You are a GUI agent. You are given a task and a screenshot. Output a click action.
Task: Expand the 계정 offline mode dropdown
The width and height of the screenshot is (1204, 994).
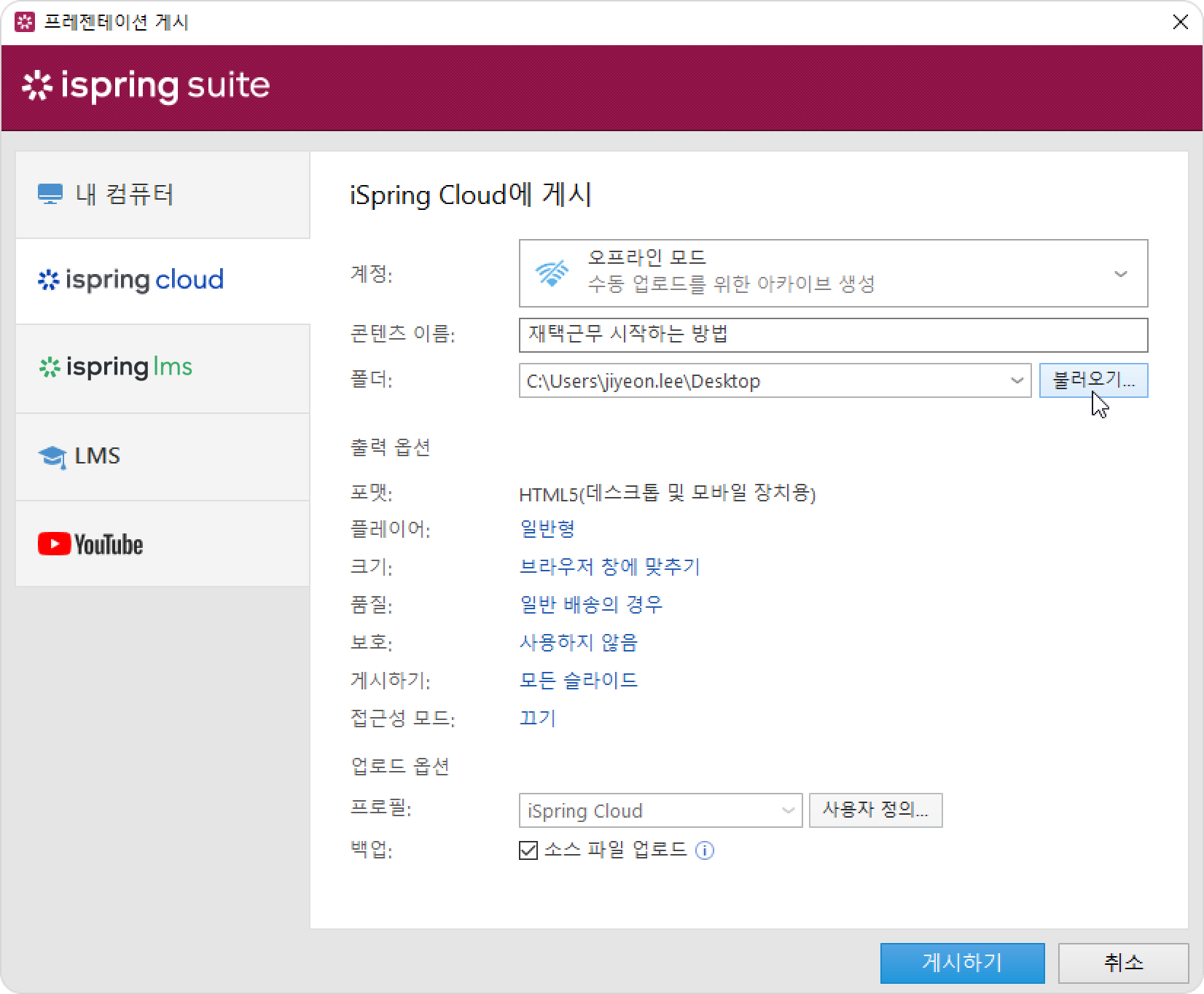pos(1120,274)
